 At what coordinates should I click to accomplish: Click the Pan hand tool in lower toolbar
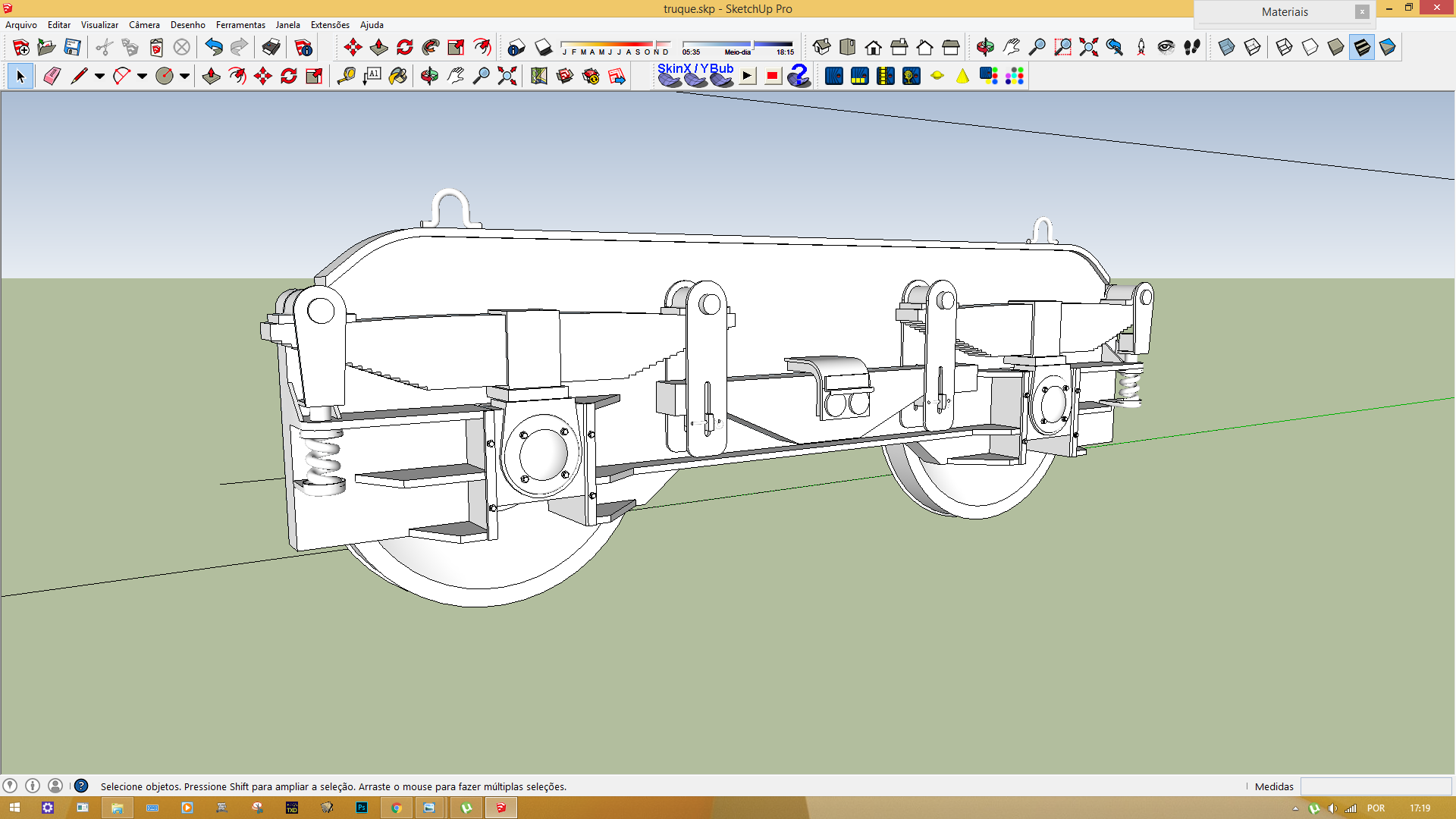[x=456, y=76]
